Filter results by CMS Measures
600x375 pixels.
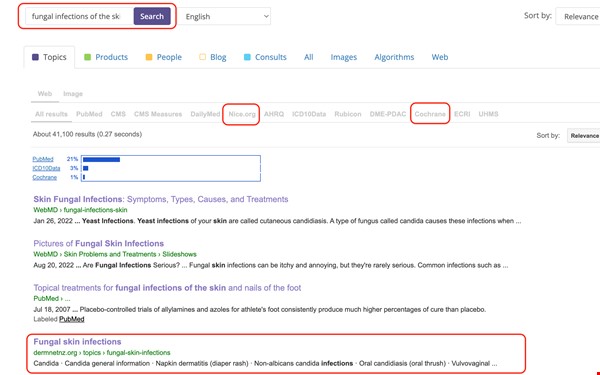[x=158, y=114]
